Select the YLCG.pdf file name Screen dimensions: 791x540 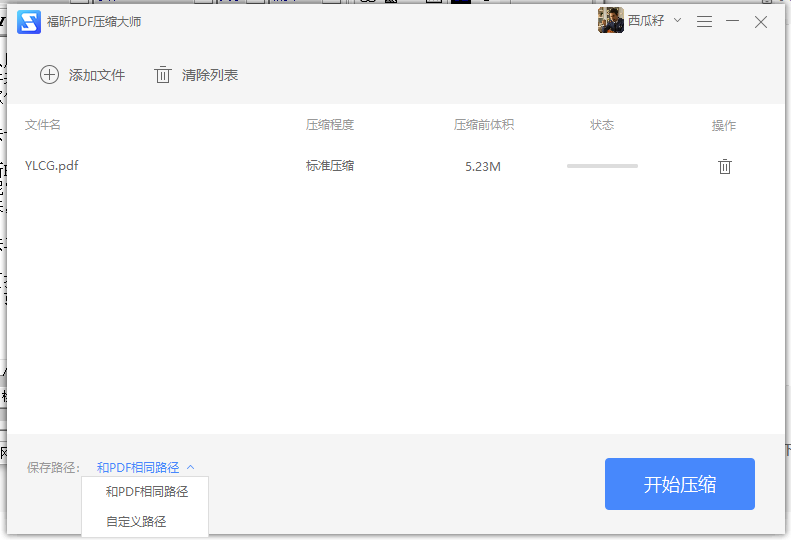click(51, 166)
